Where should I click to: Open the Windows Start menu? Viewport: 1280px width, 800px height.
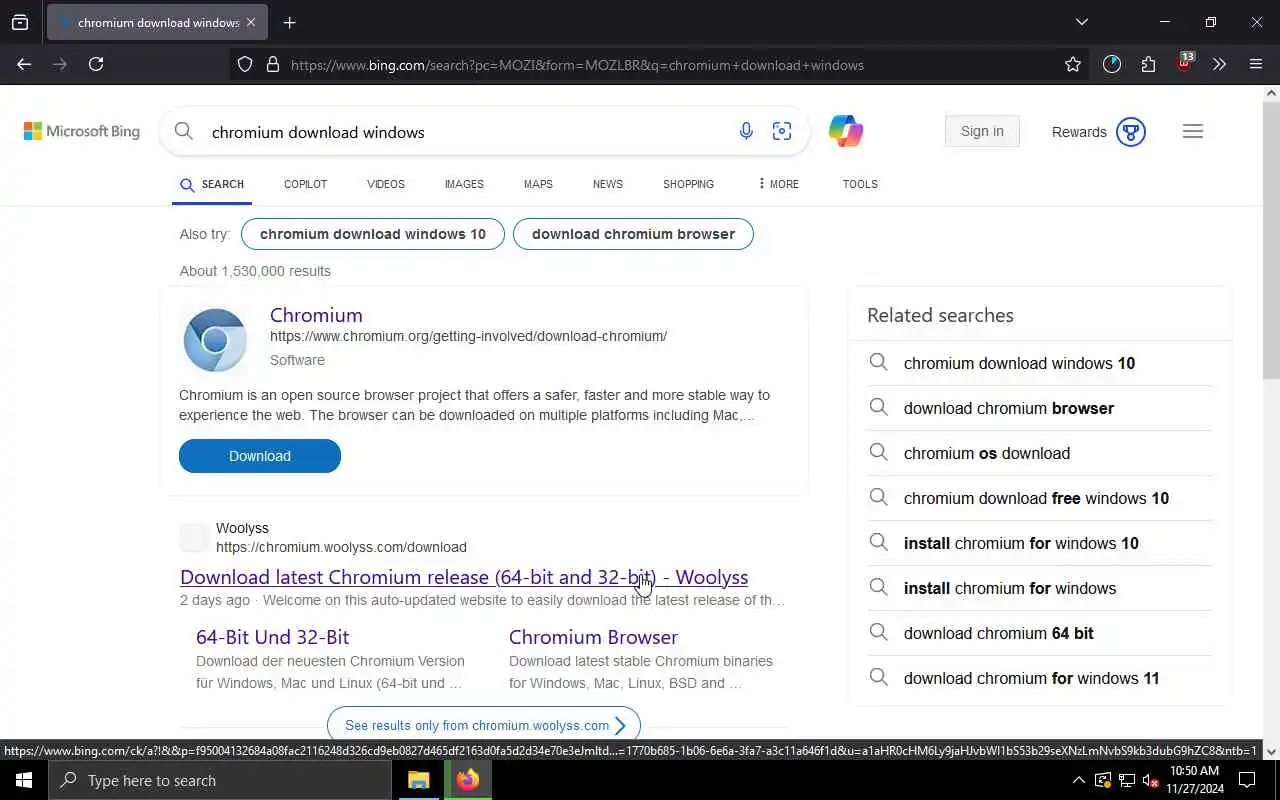pyautogui.click(x=24, y=780)
